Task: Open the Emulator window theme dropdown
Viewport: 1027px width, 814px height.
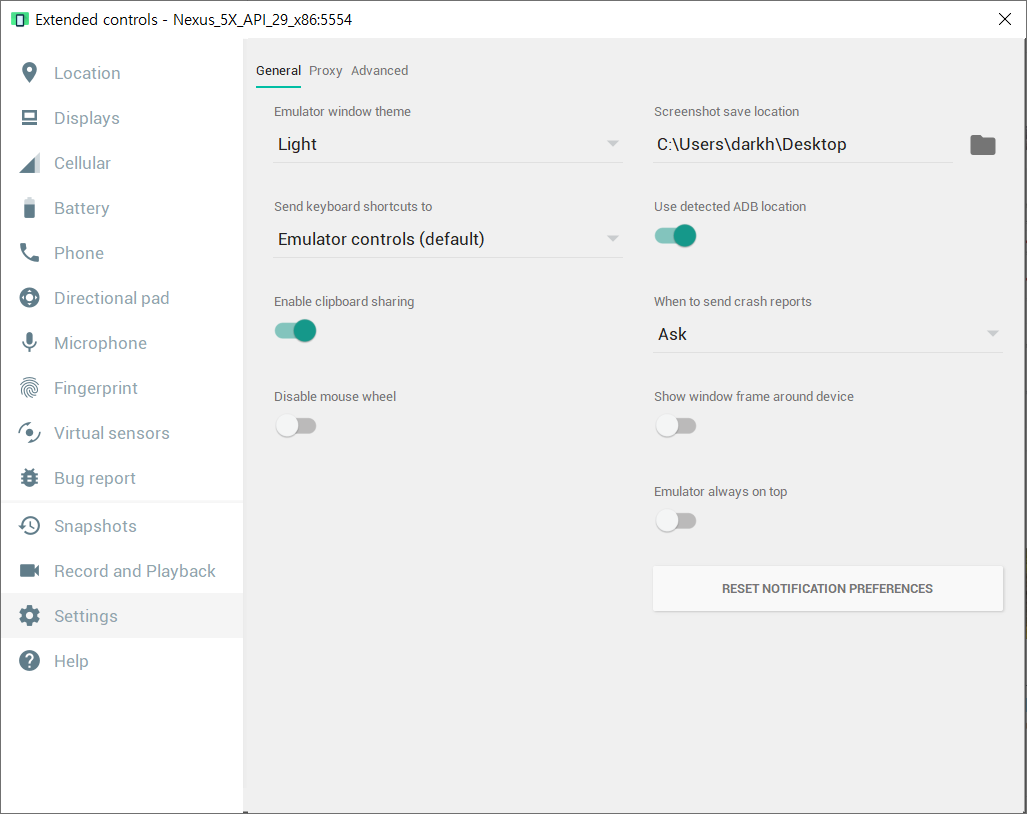Action: (x=447, y=145)
